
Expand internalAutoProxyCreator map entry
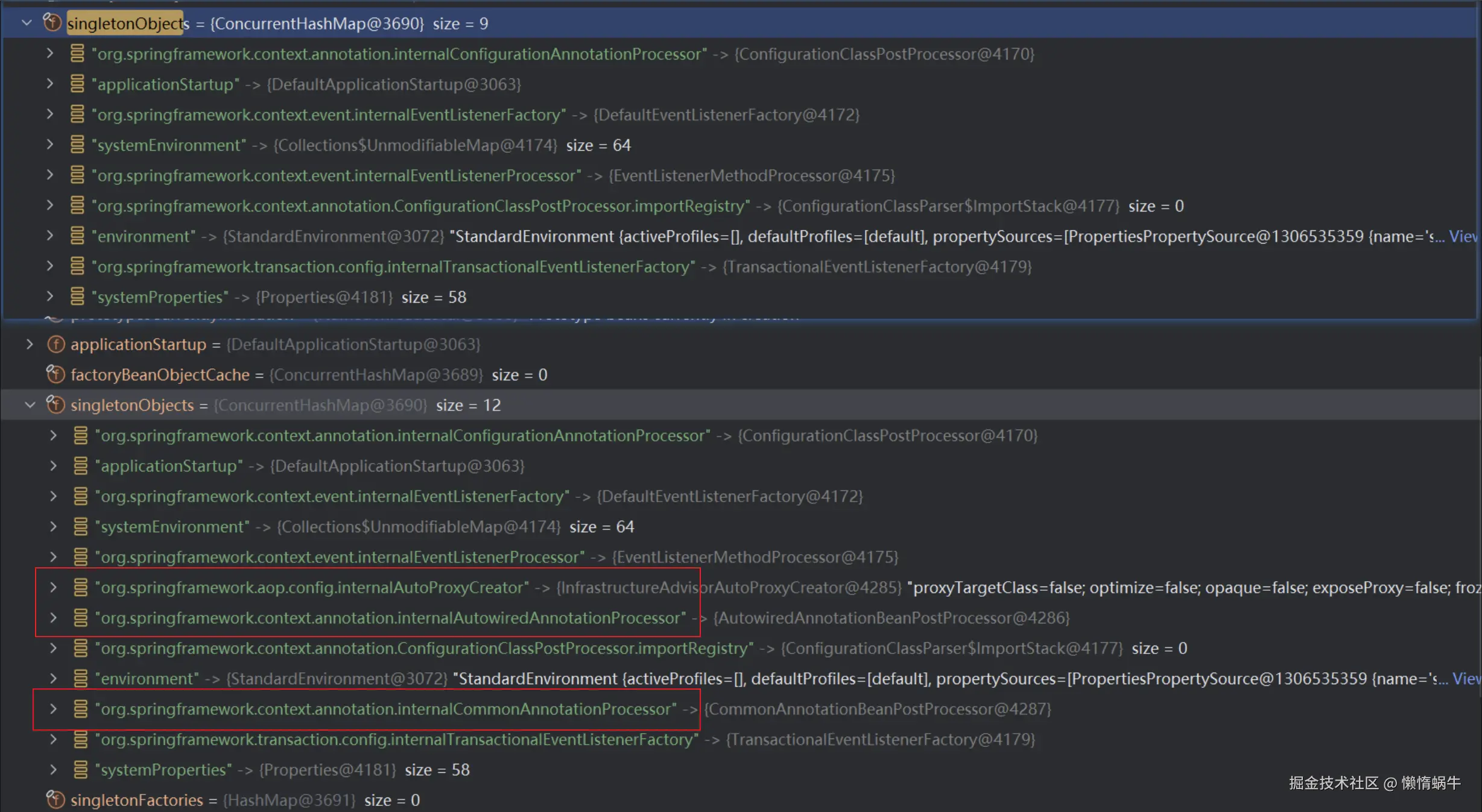click(53, 587)
